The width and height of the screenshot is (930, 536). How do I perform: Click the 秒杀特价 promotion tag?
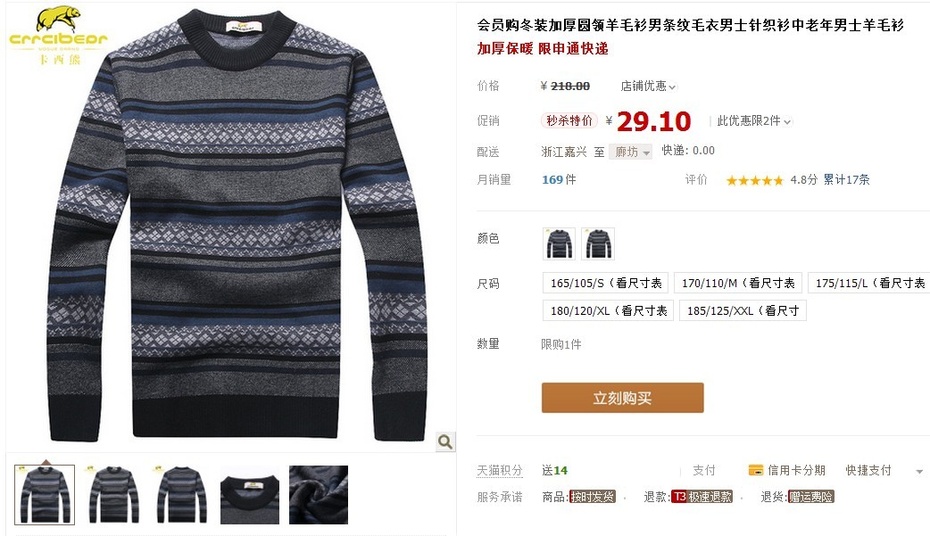(x=569, y=121)
